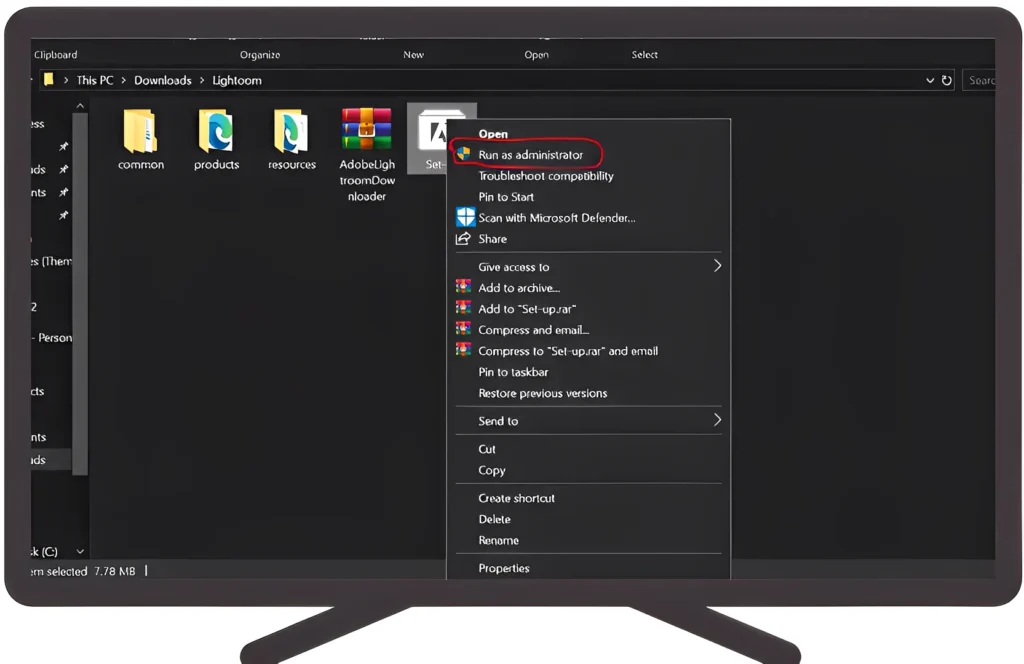The image size is (1024, 664).
Task: Select the AdobeLightroomDownloader WinRAR archive
Action: 366,130
